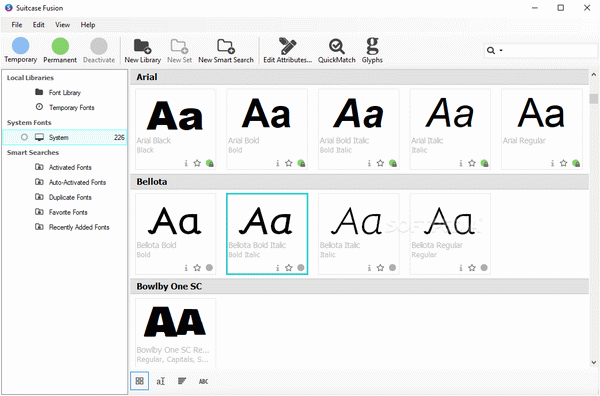Open Favorite Fonts smart search
This screenshot has width=600, height=396.
[68, 212]
